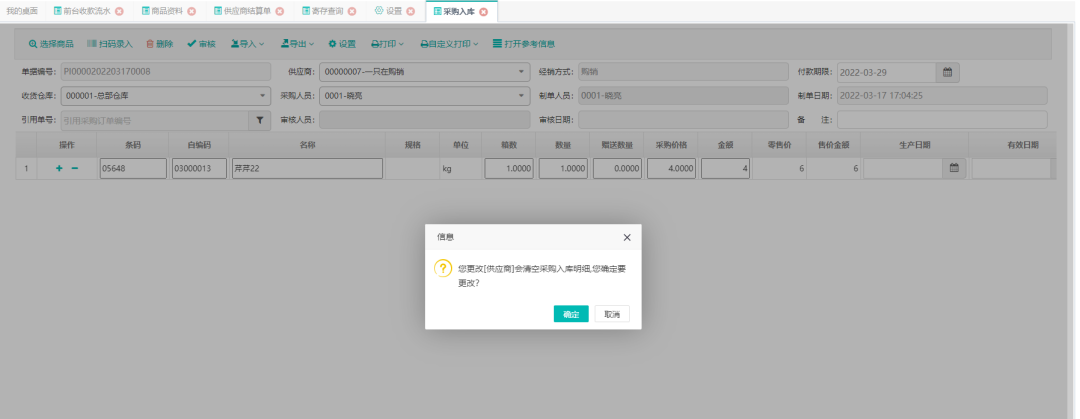Expand the 供应商 combo box
1080x419 pixels.
[522, 72]
